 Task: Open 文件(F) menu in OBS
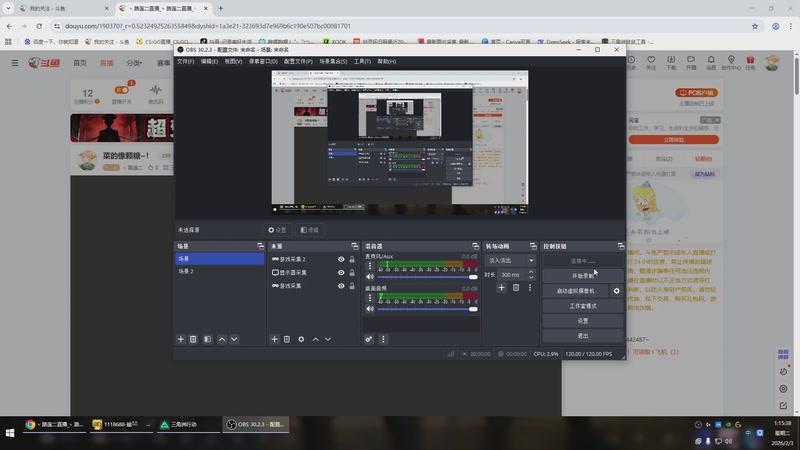185,61
